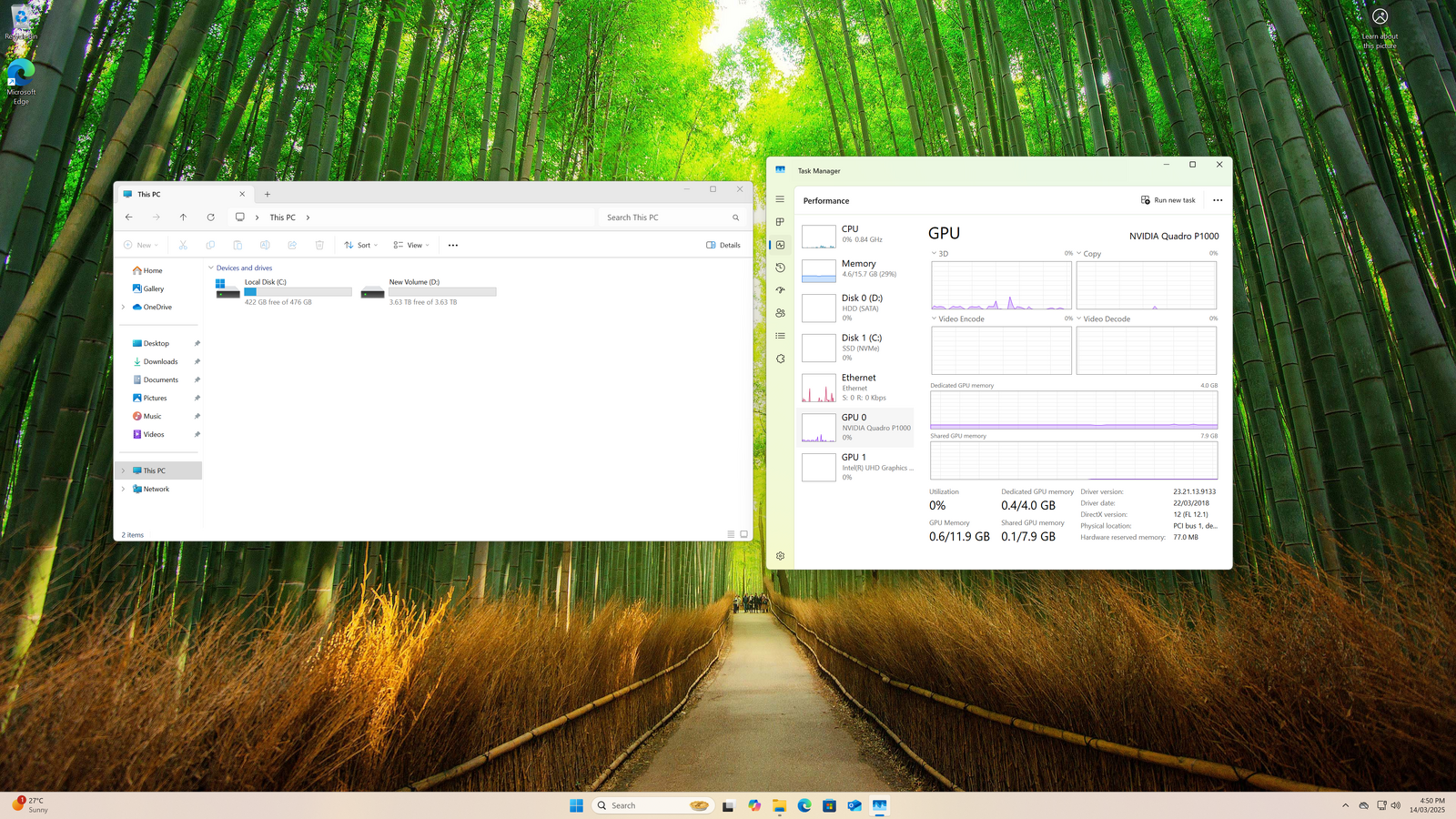The height and width of the screenshot is (819, 1456).
Task: Expand the Network tree item
Action: 124,489
